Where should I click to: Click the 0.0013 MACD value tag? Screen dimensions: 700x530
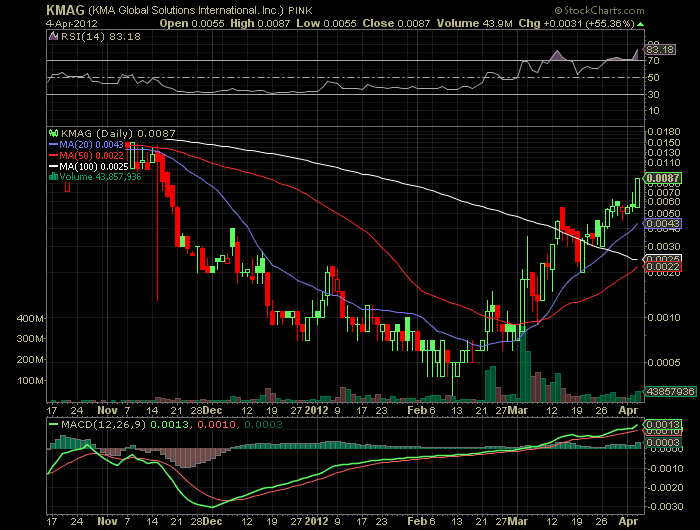coord(661,427)
